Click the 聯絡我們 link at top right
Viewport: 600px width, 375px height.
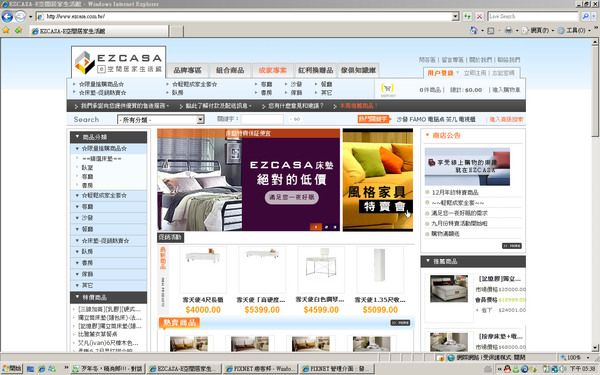tap(509, 60)
